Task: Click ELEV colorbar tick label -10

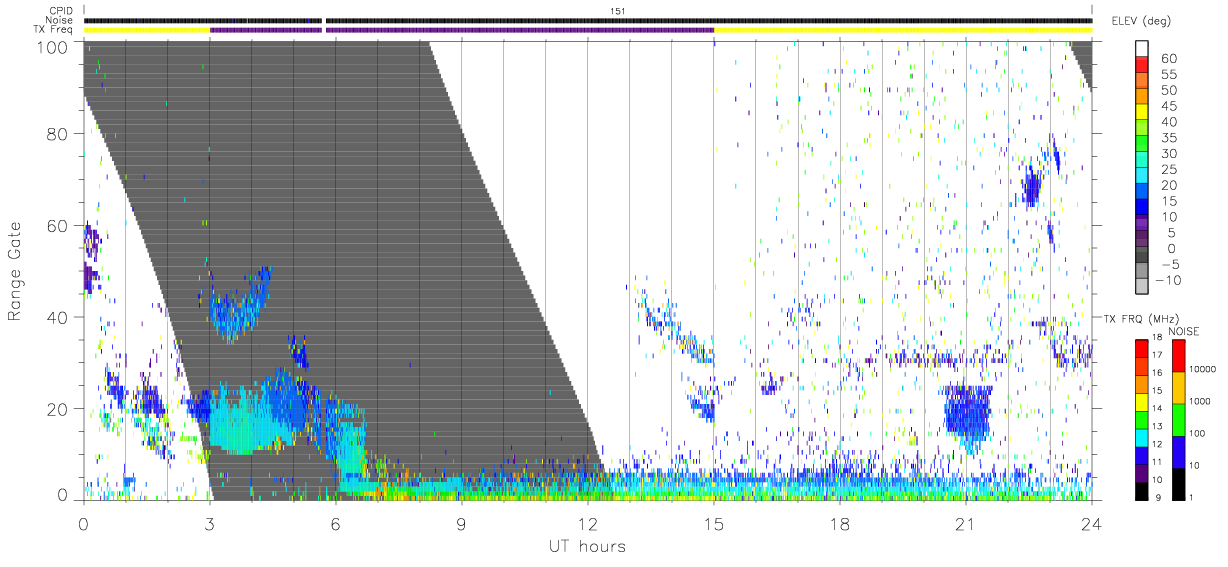Action: [1166, 280]
